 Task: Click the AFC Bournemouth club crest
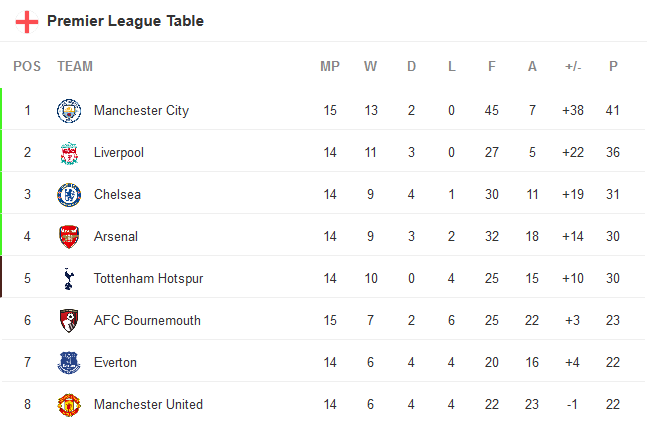coord(69,321)
